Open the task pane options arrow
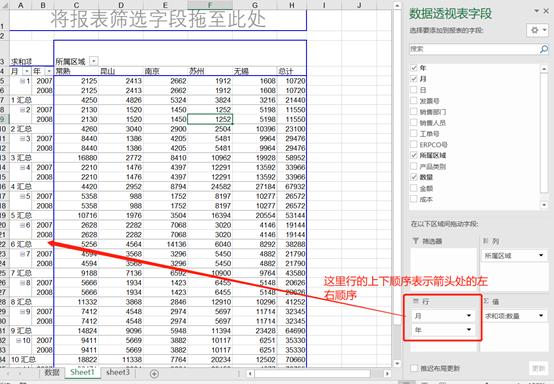 pos(537,11)
